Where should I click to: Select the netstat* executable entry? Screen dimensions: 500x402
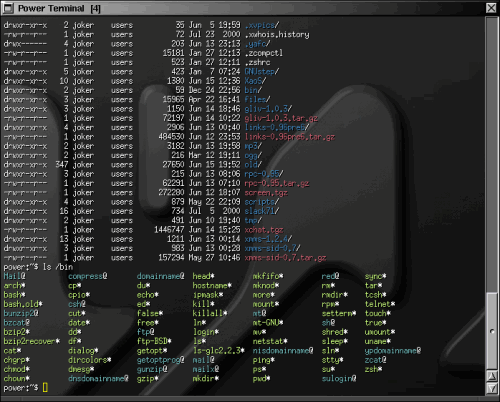click(x=270, y=341)
